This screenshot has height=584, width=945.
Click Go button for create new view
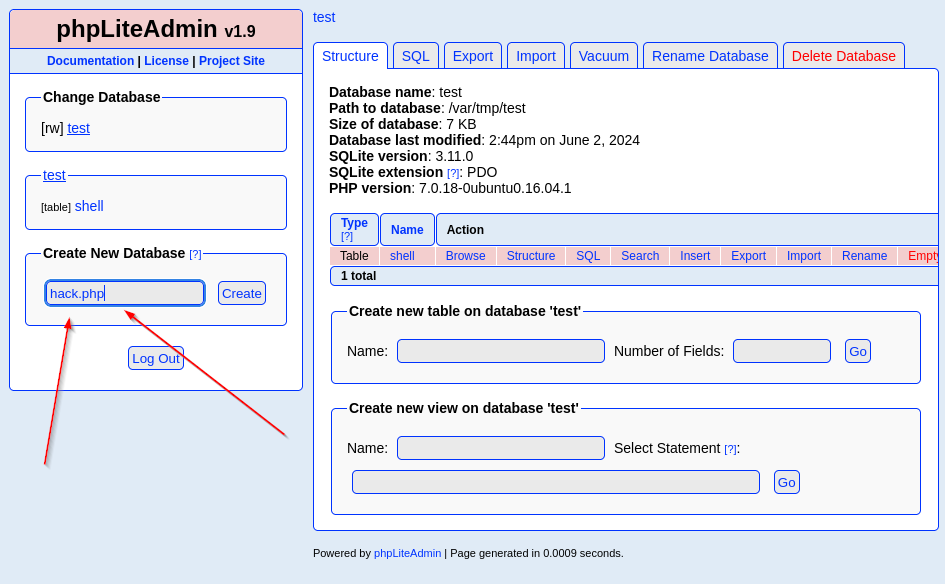tap(786, 482)
